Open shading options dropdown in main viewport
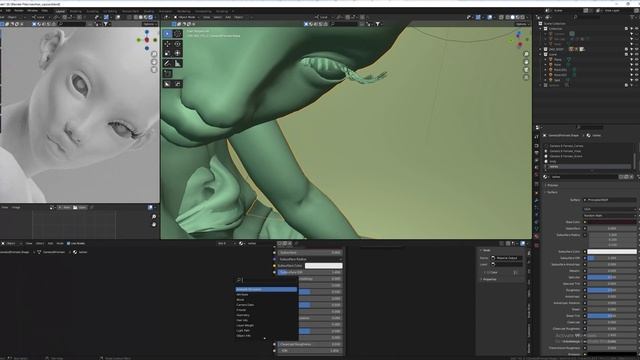 [x=528, y=17]
